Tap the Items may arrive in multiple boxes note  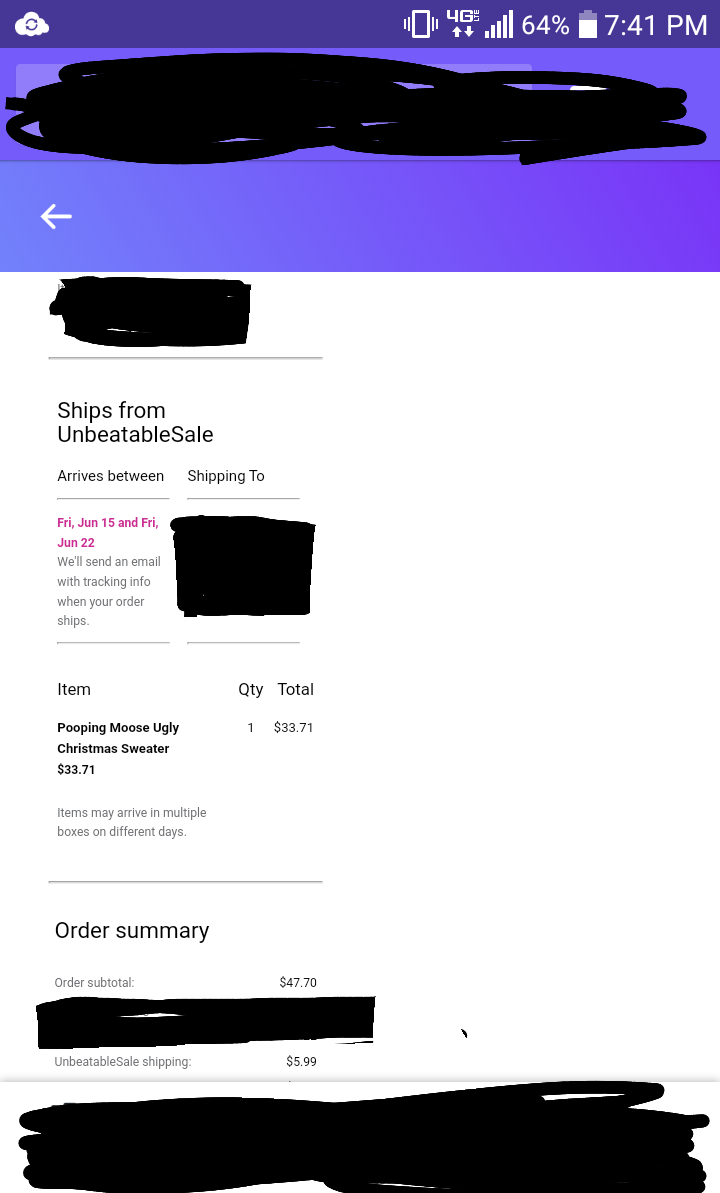132,822
